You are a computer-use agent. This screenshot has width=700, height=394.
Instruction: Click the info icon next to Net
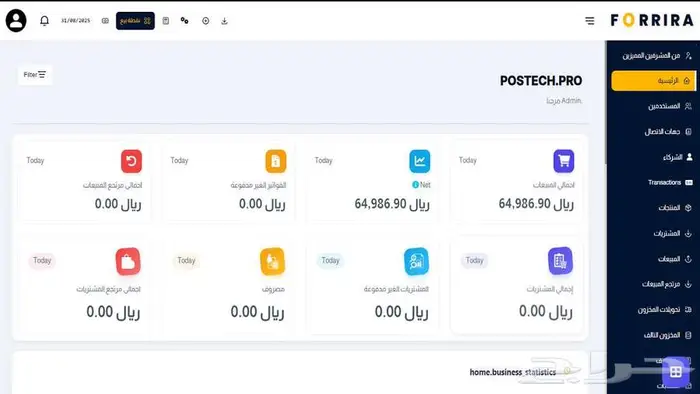[x=416, y=185]
